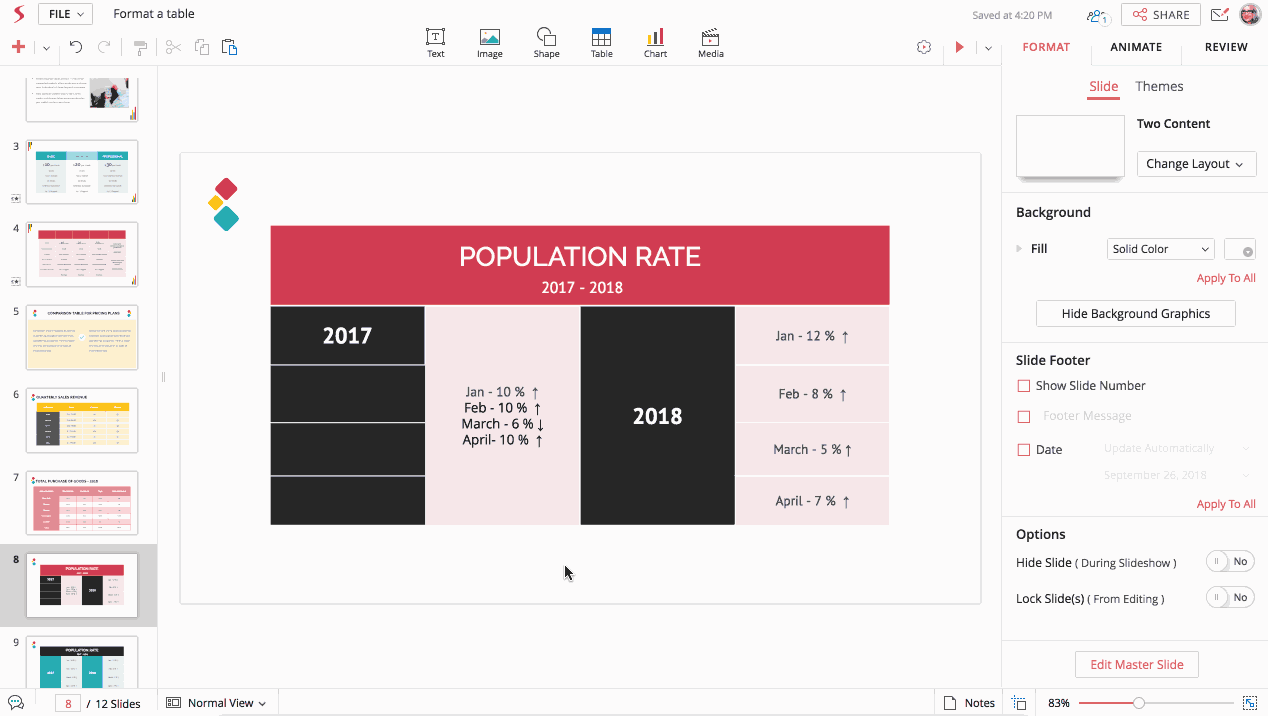Open the user profile avatar

point(1250,14)
